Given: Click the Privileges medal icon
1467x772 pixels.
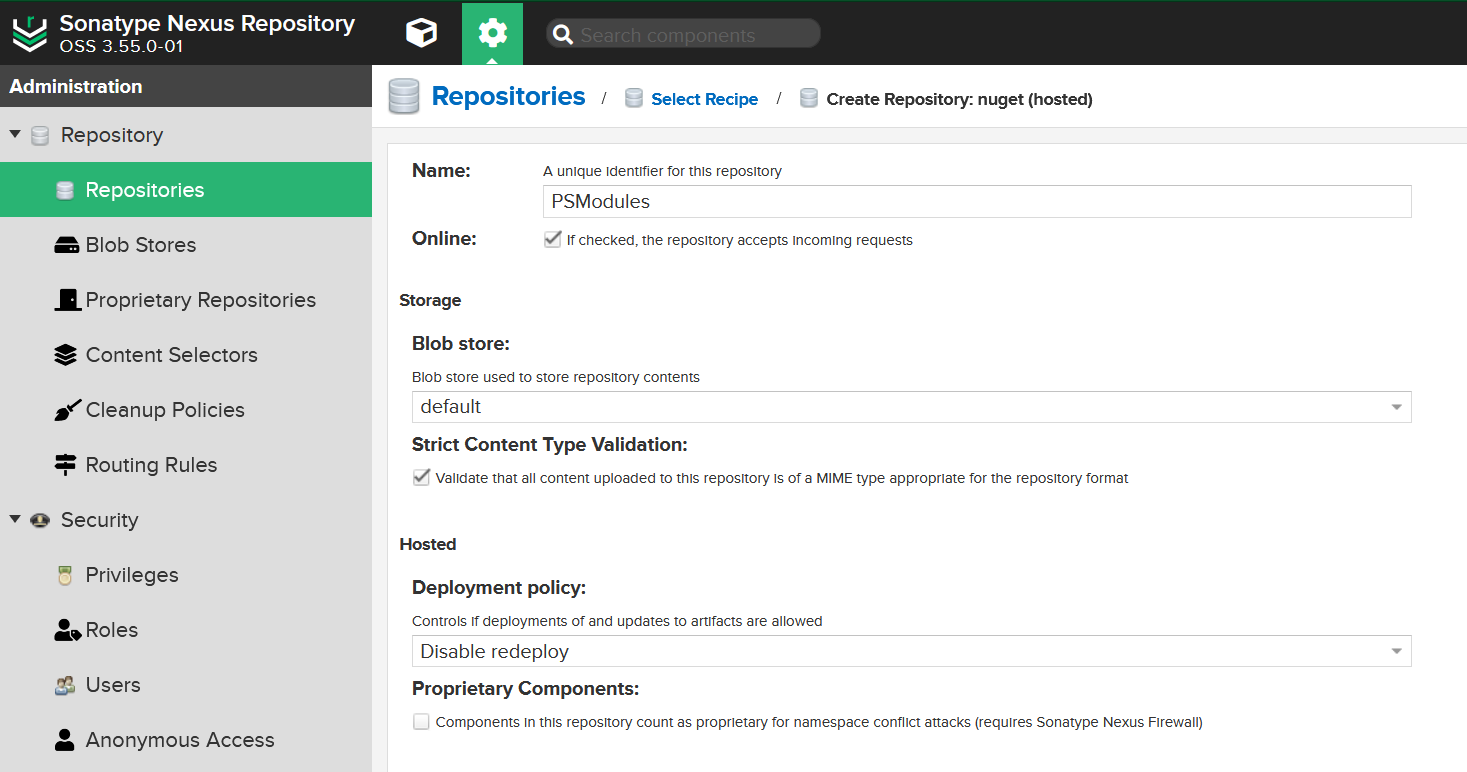Looking at the screenshot, I should click(x=65, y=575).
